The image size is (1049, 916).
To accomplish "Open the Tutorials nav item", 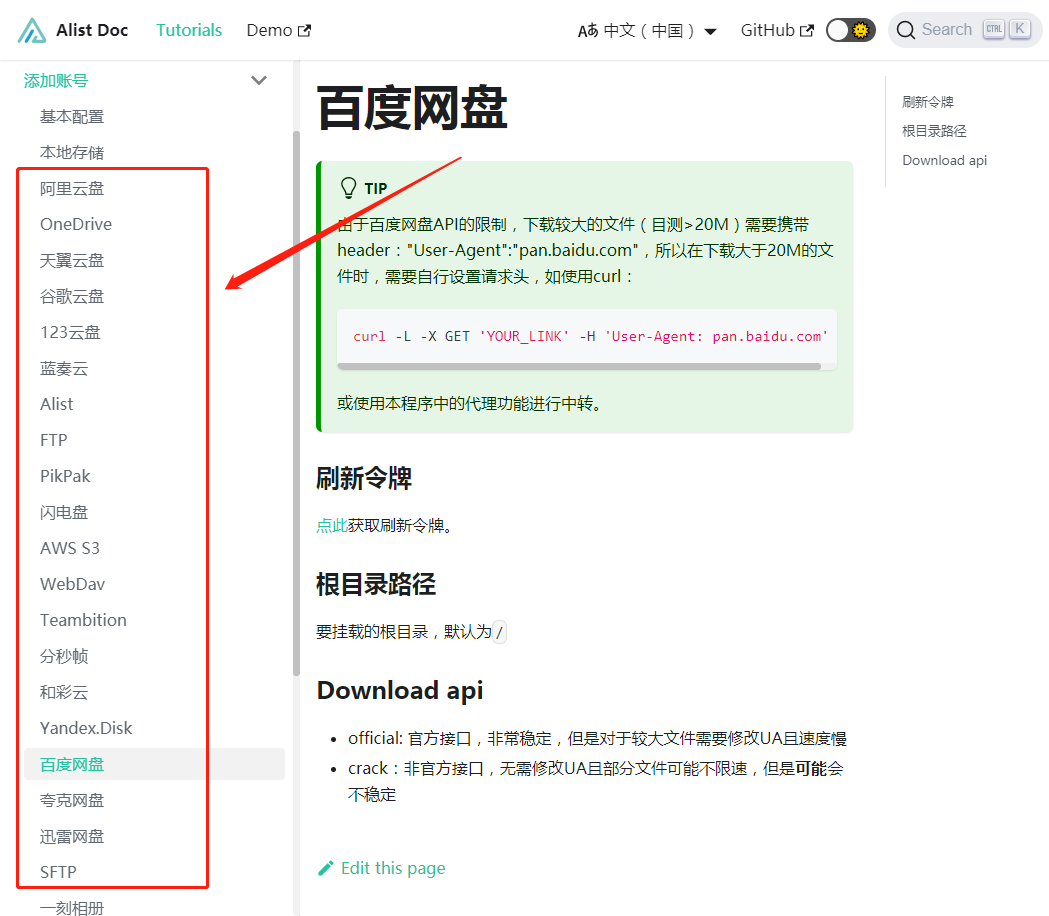I will [189, 30].
